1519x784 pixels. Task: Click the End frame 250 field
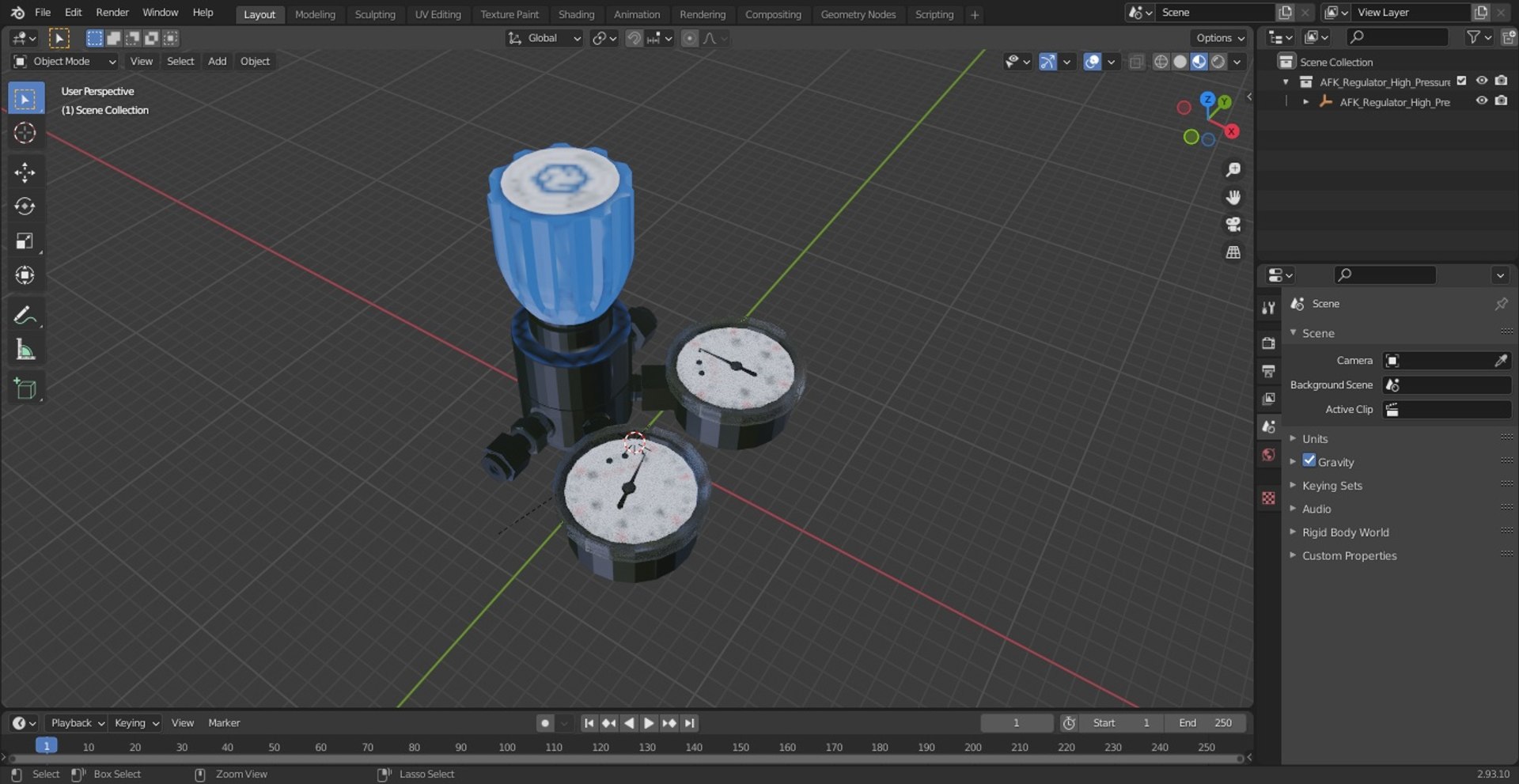(1205, 723)
